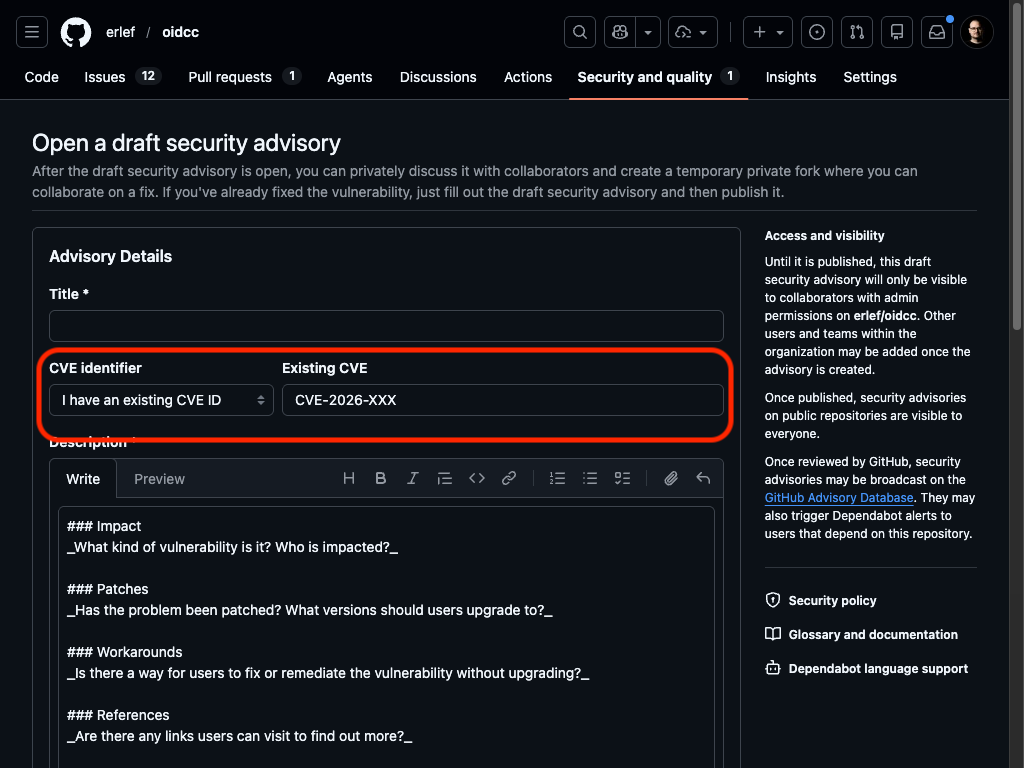Open the Discussions tab
Viewport: 1024px width, 768px height.
438,77
